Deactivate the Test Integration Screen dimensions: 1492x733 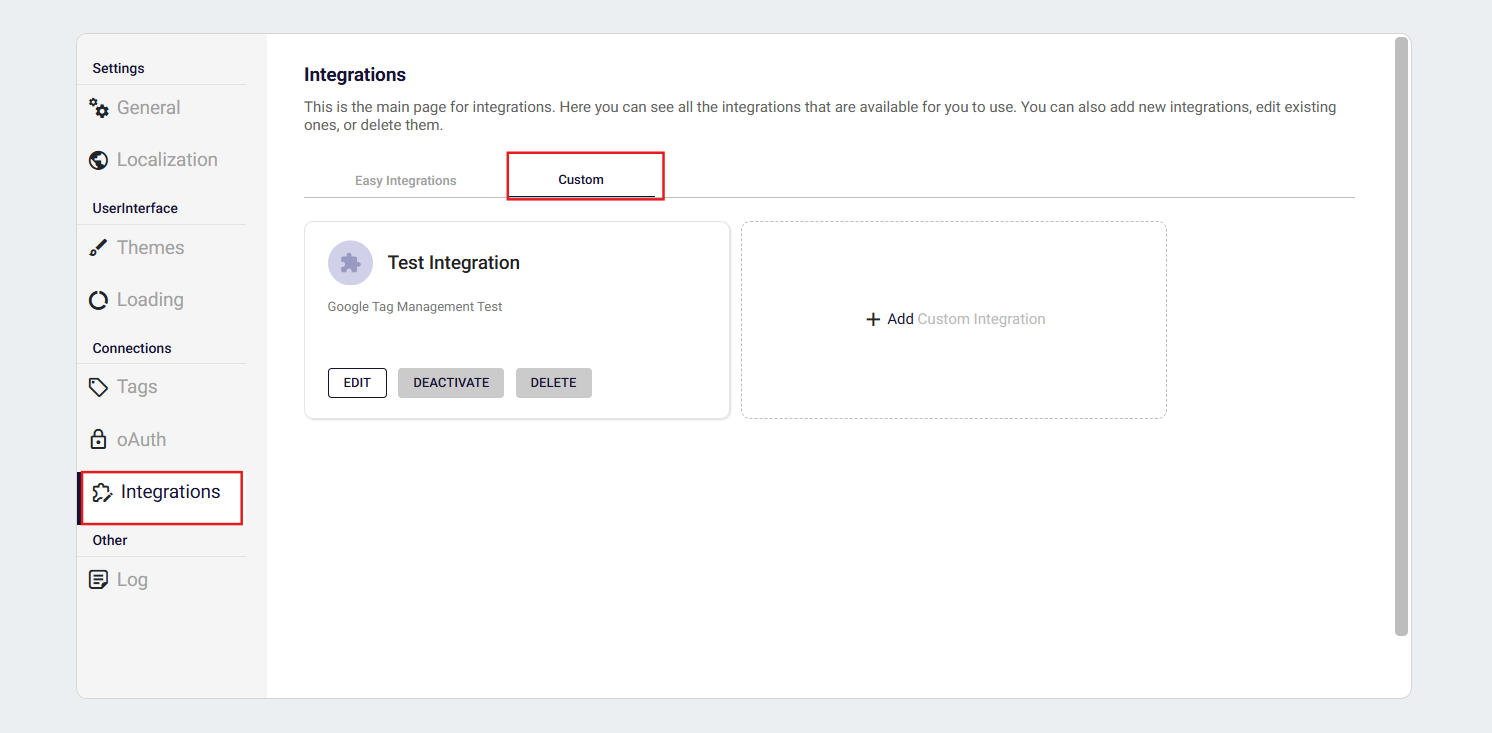coord(451,383)
